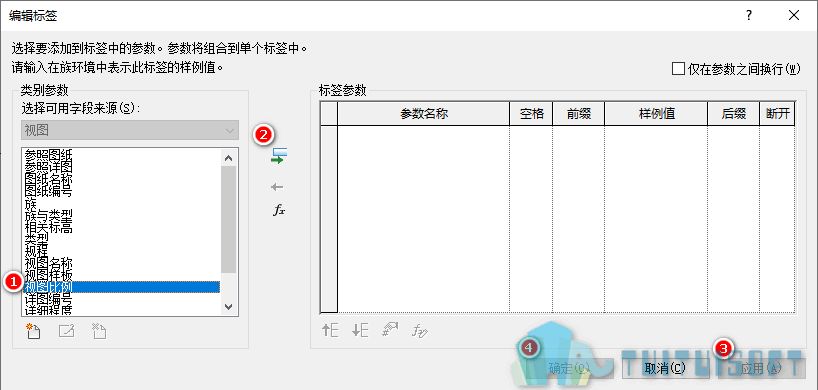Add selected parameter to label (green arrow)
This screenshot has width=818, height=390.
pos(279,156)
